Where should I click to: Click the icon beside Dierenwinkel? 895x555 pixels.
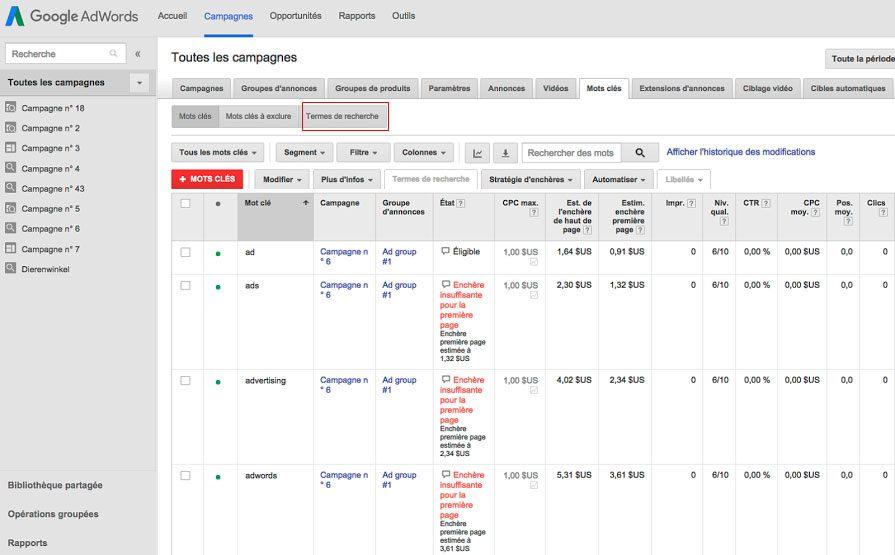coord(10,268)
